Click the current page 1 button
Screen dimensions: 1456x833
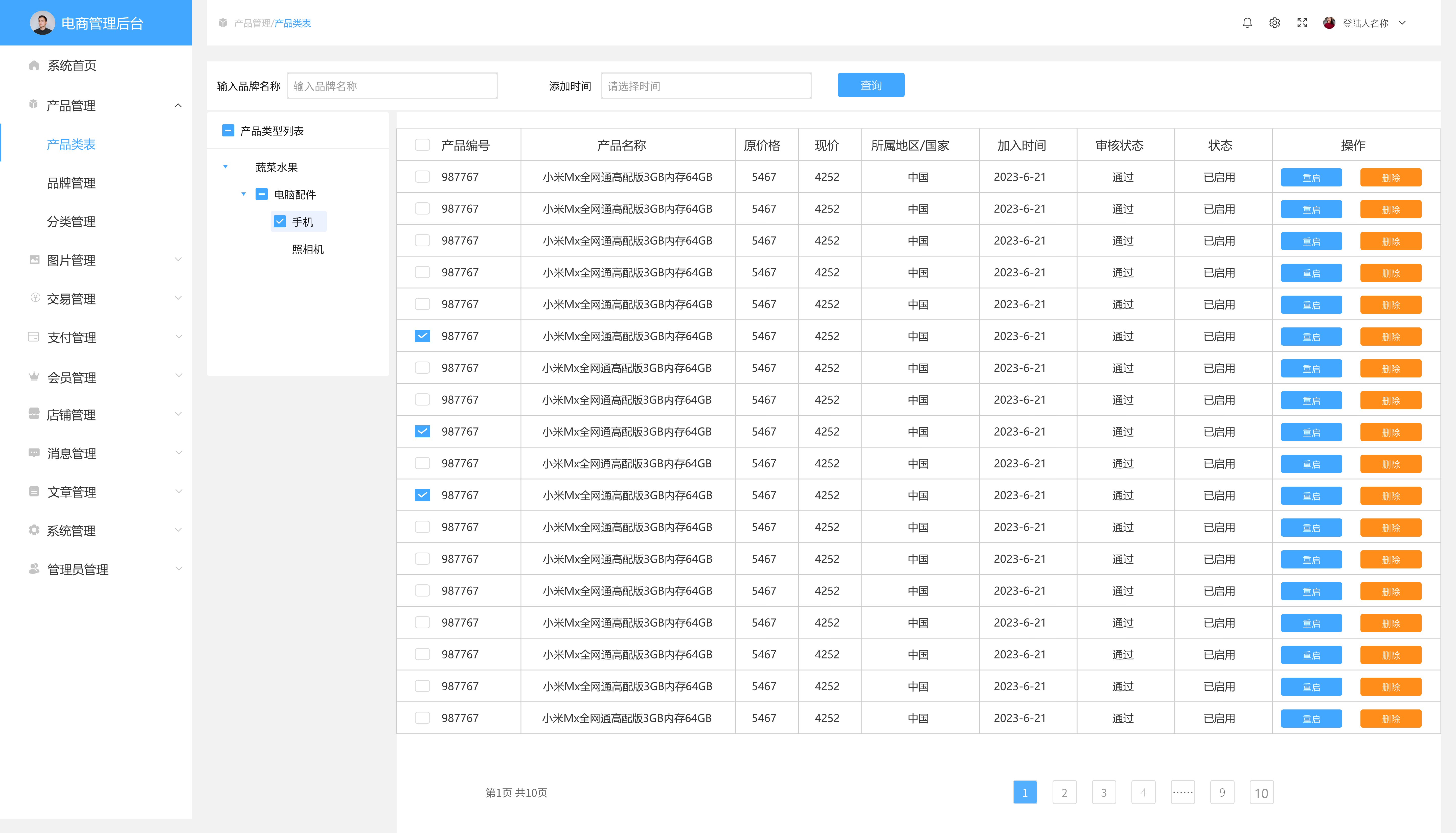1025,792
